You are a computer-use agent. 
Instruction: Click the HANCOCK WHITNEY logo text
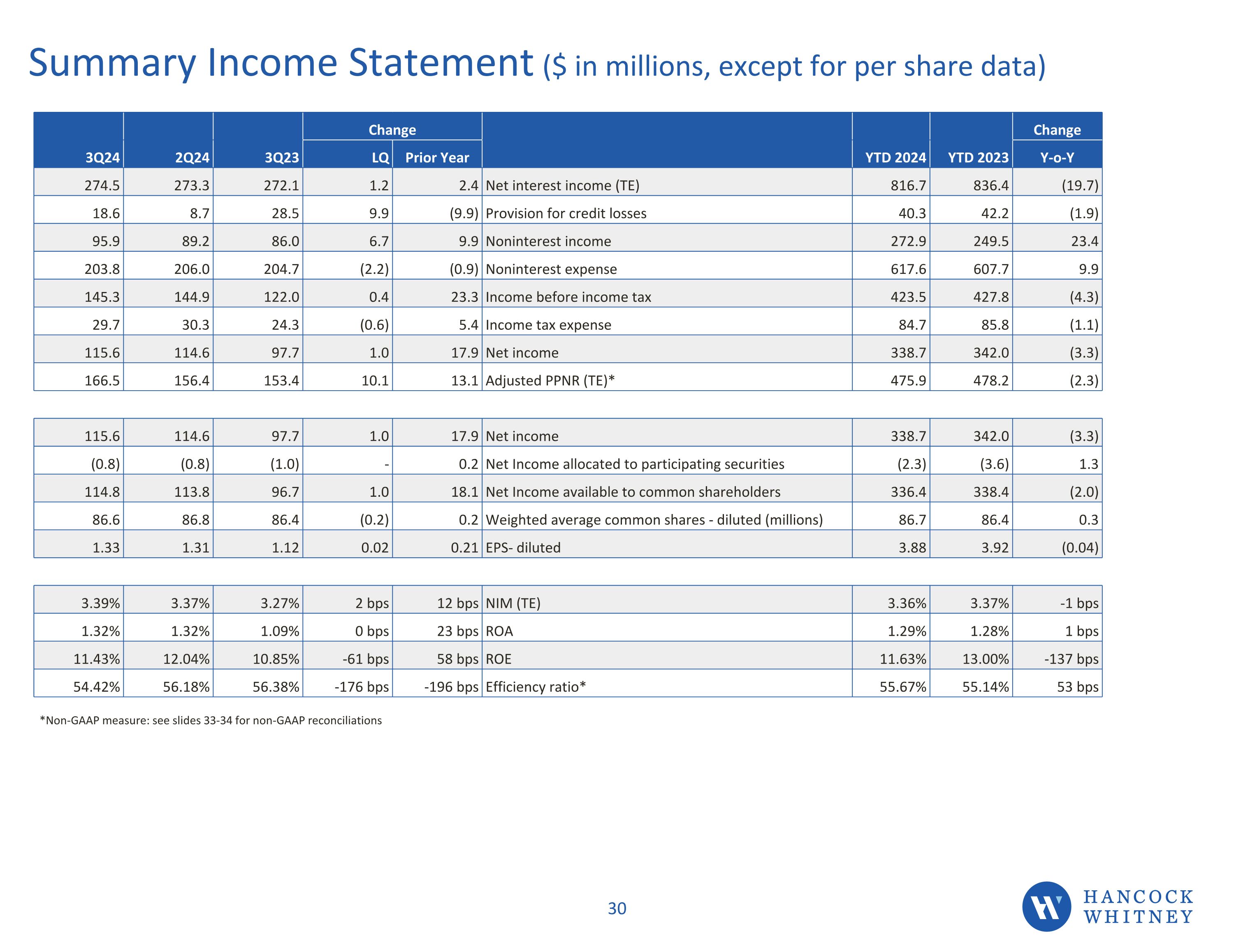(x=1138, y=907)
